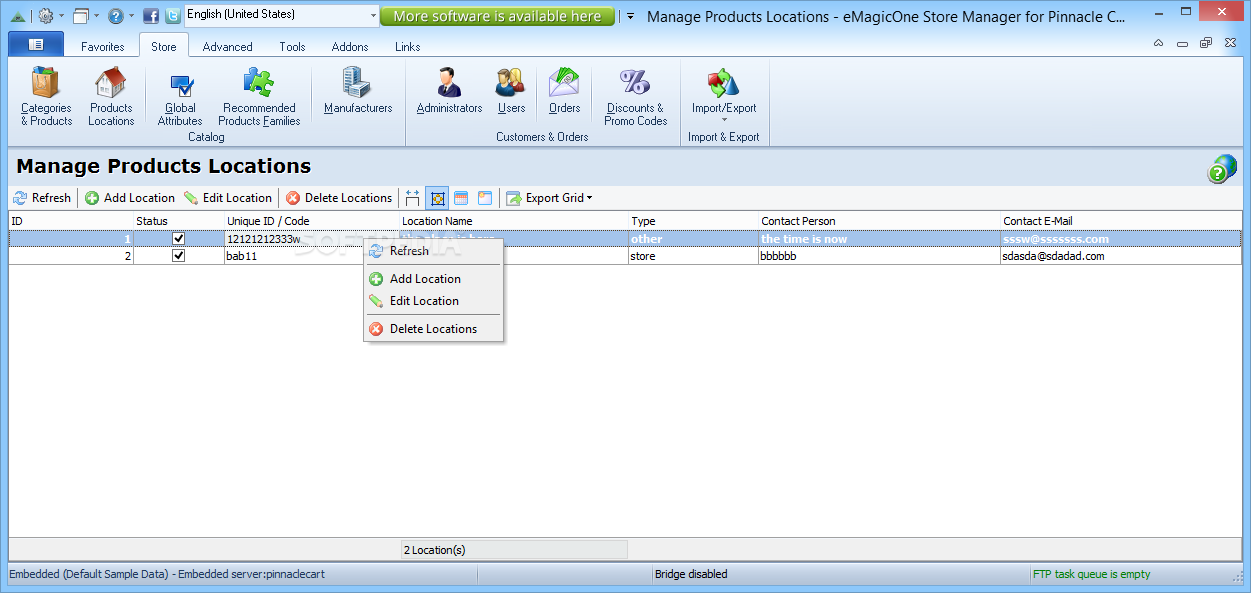1251x593 pixels.
Task: Switch to the Favorites tab
Action: [x=103, y=47]
